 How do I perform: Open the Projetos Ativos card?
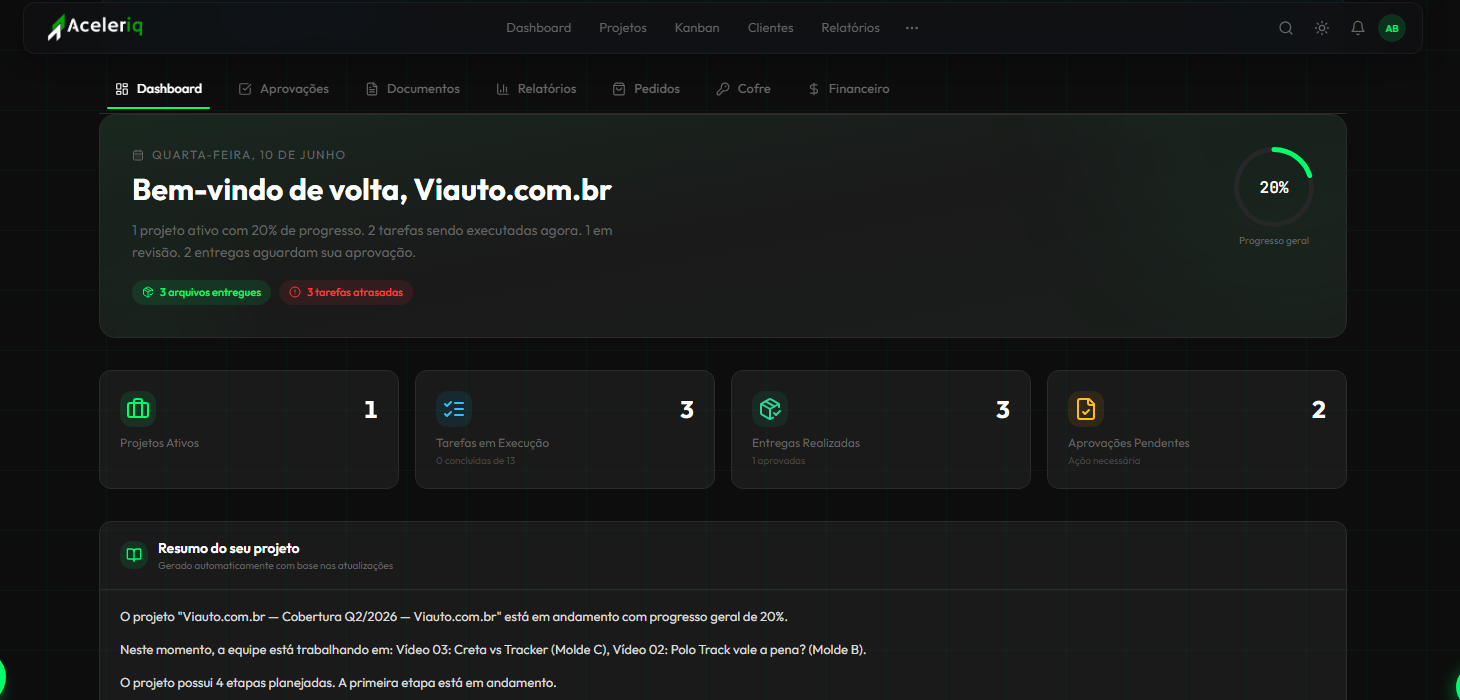coord(249,429)
